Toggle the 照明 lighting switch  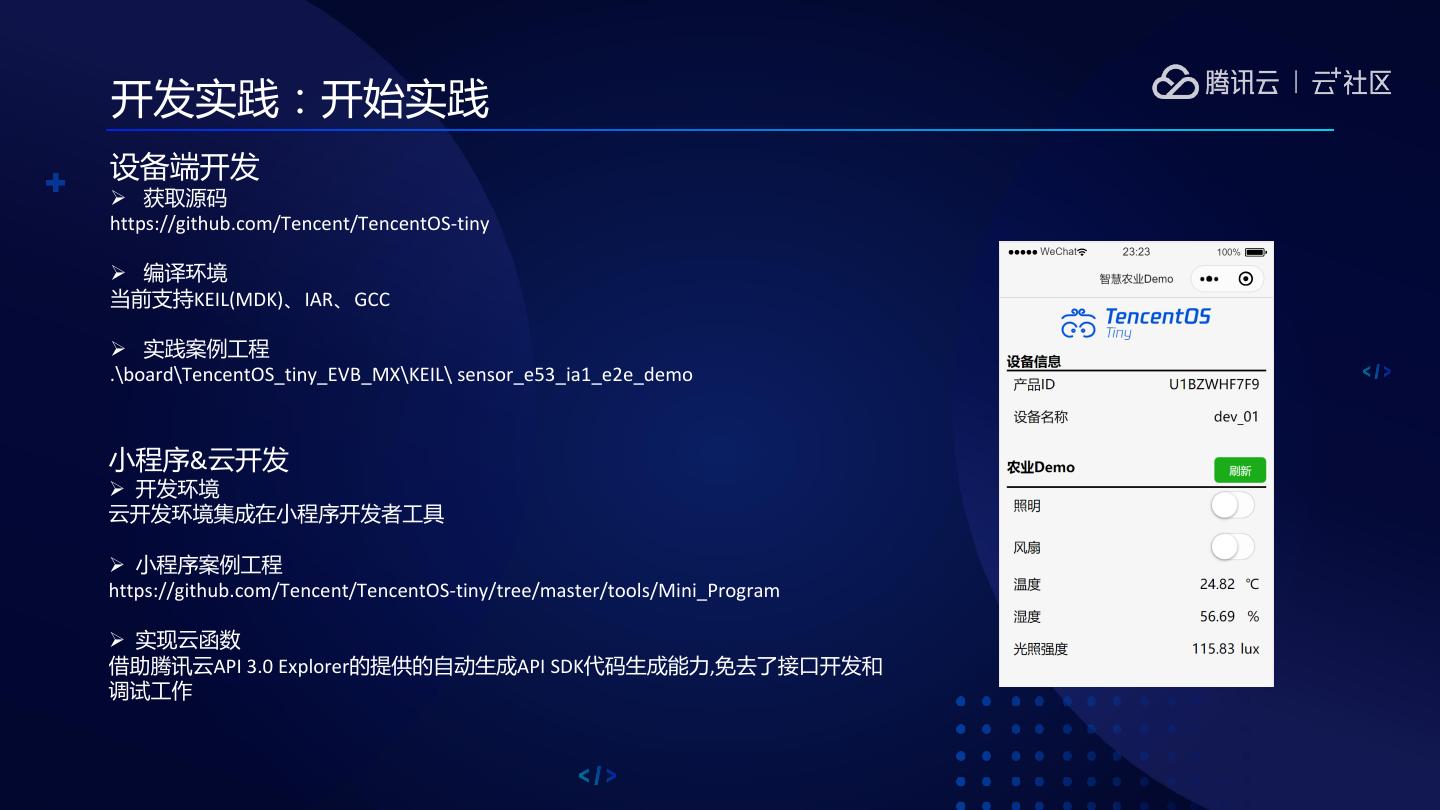coord(1231,505)
